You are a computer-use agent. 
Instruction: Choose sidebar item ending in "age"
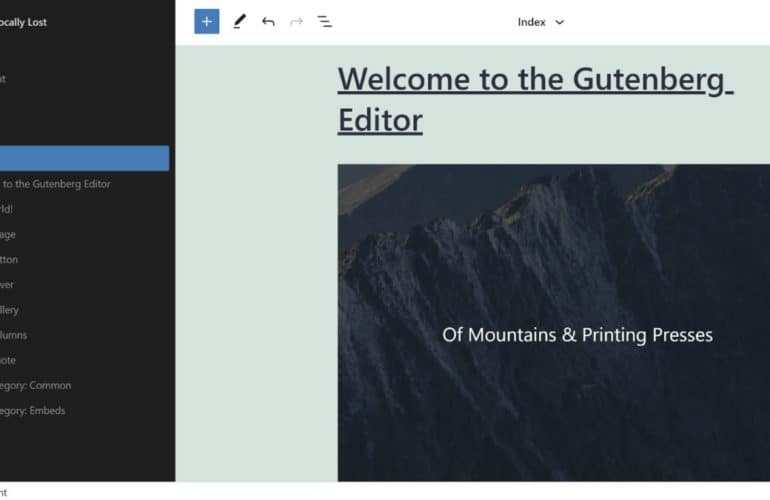(x=9, y=234)
